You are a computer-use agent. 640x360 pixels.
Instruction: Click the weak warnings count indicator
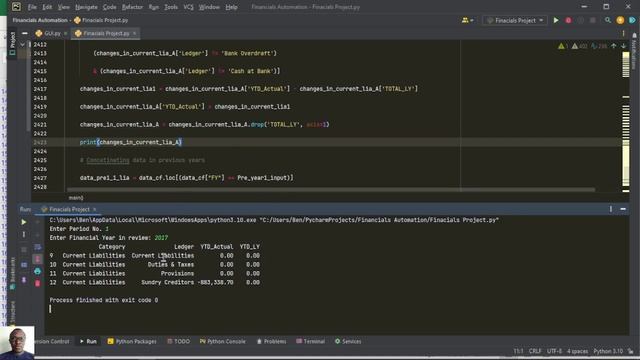[x=580, y=46]
